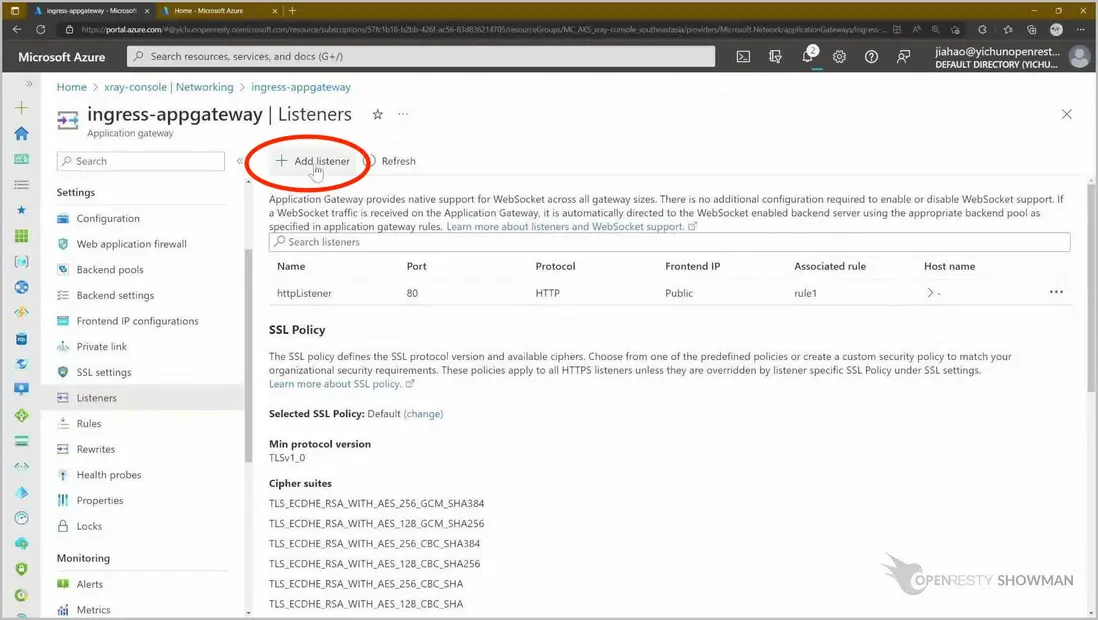Screen dimensions: 1098x620
Task: Open SQL databases icon in sidebar
Action: pos(22,339)
